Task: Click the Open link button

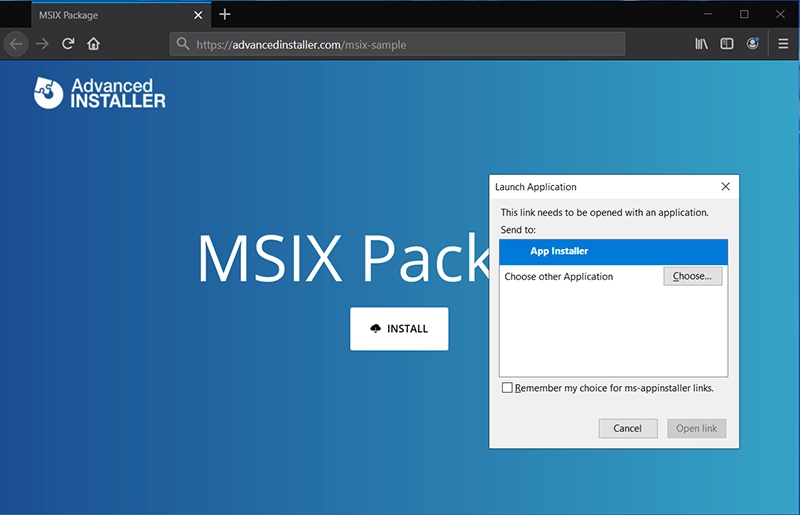Action: [x=696, y=428]
